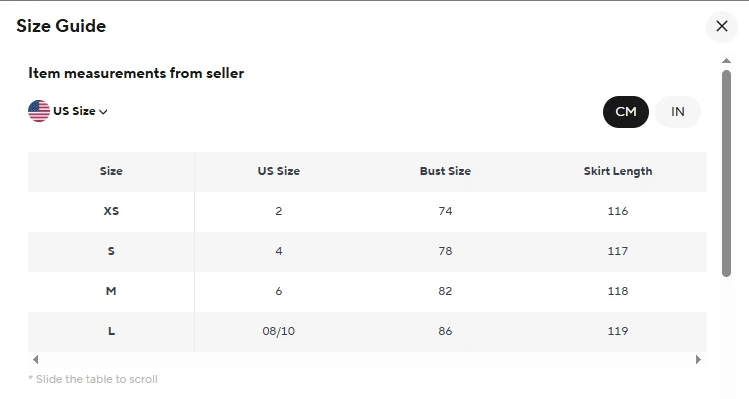Select the US Size column header

279,171
